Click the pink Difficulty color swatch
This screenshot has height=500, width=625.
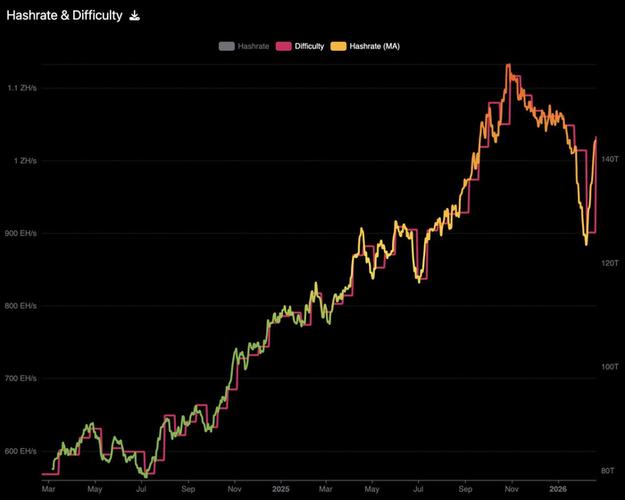pos(284,46)
